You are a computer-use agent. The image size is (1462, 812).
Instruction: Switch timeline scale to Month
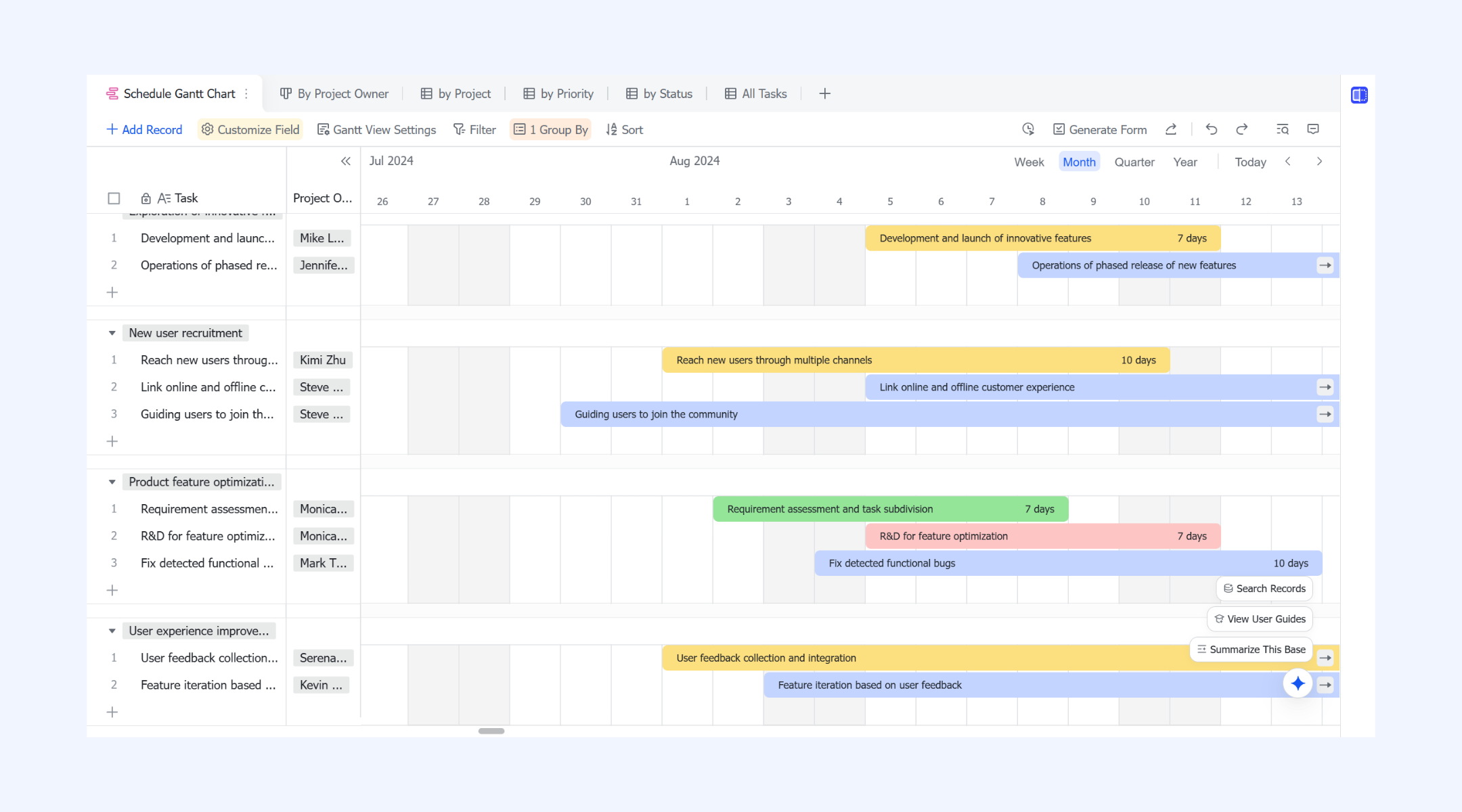tap(1079, 162)
